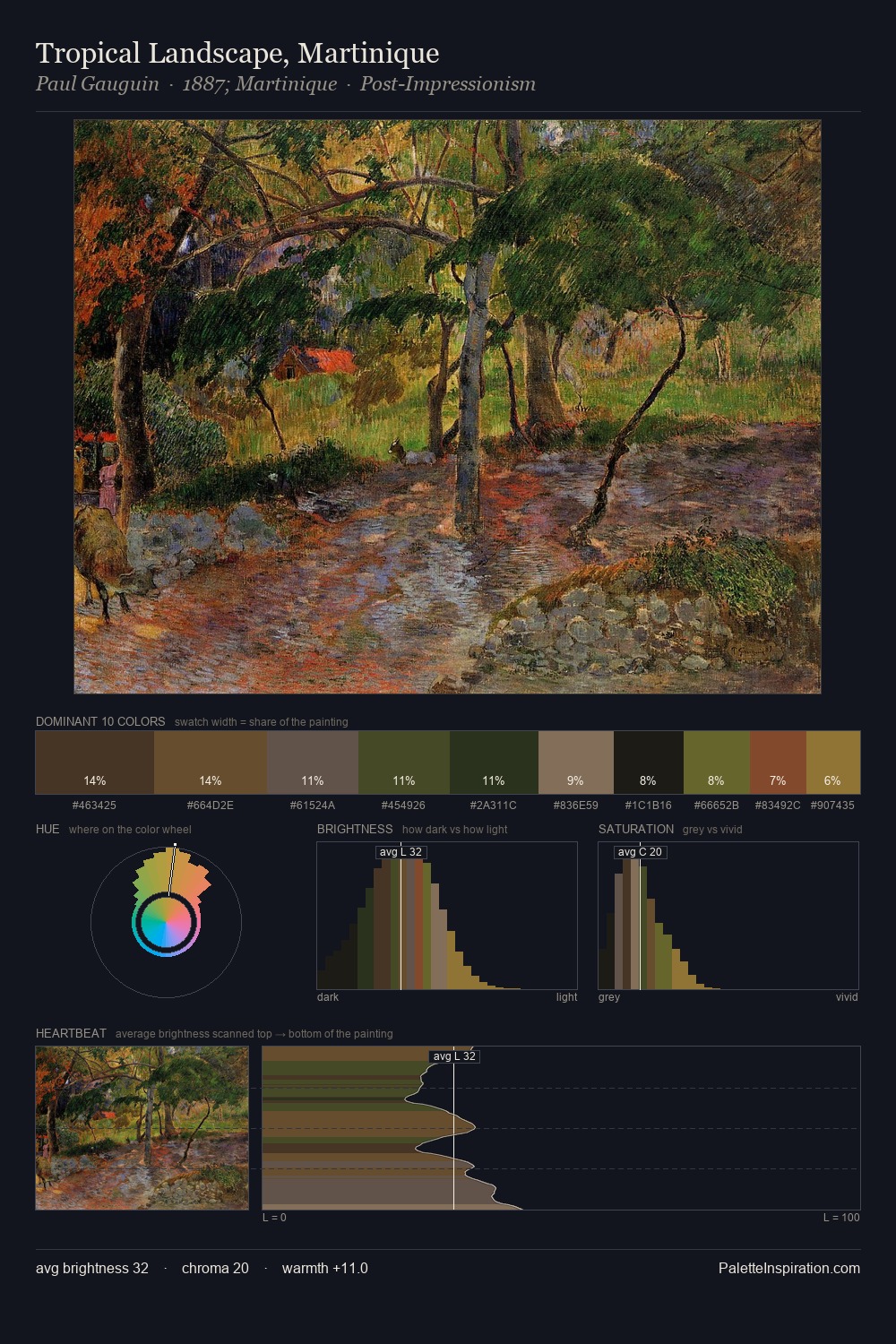Click the brightness histogram chart

tap(447, 916)
